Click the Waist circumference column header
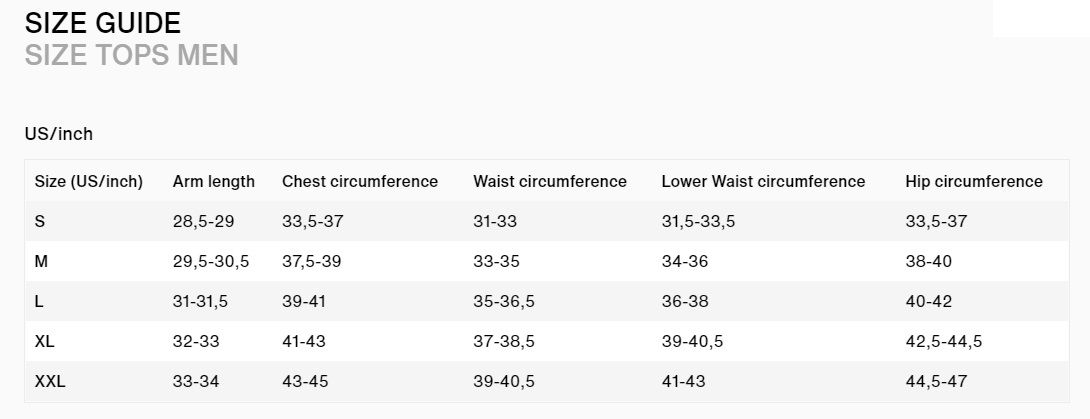1090x419 pixels. (550, 181)
